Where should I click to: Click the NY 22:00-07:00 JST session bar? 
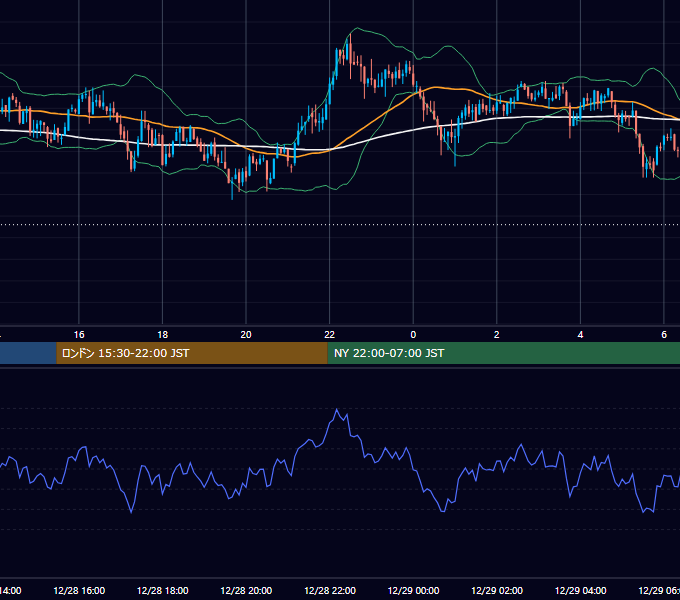(503, 353)
